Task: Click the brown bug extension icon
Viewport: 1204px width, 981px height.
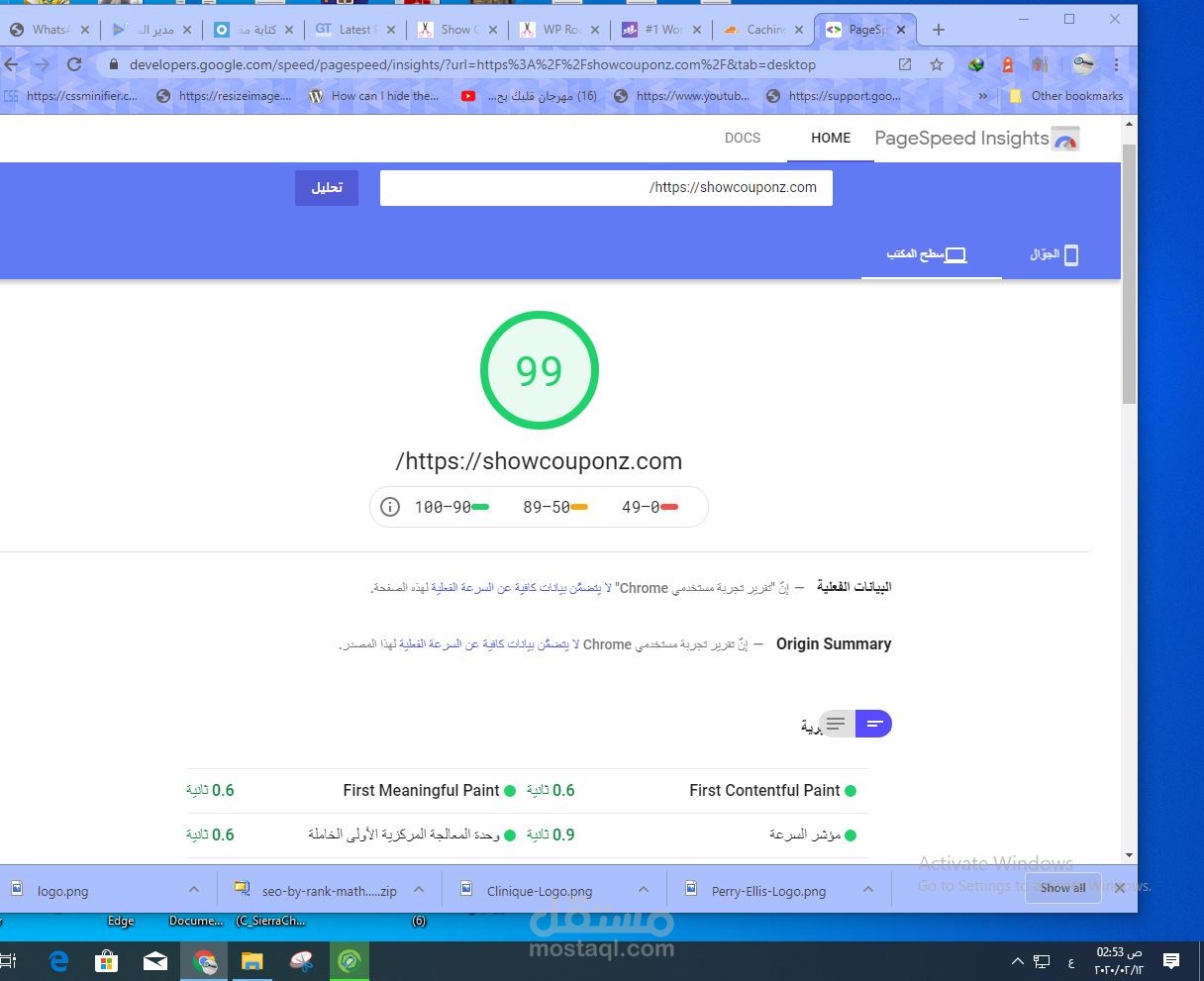Action: [1040, 65]
